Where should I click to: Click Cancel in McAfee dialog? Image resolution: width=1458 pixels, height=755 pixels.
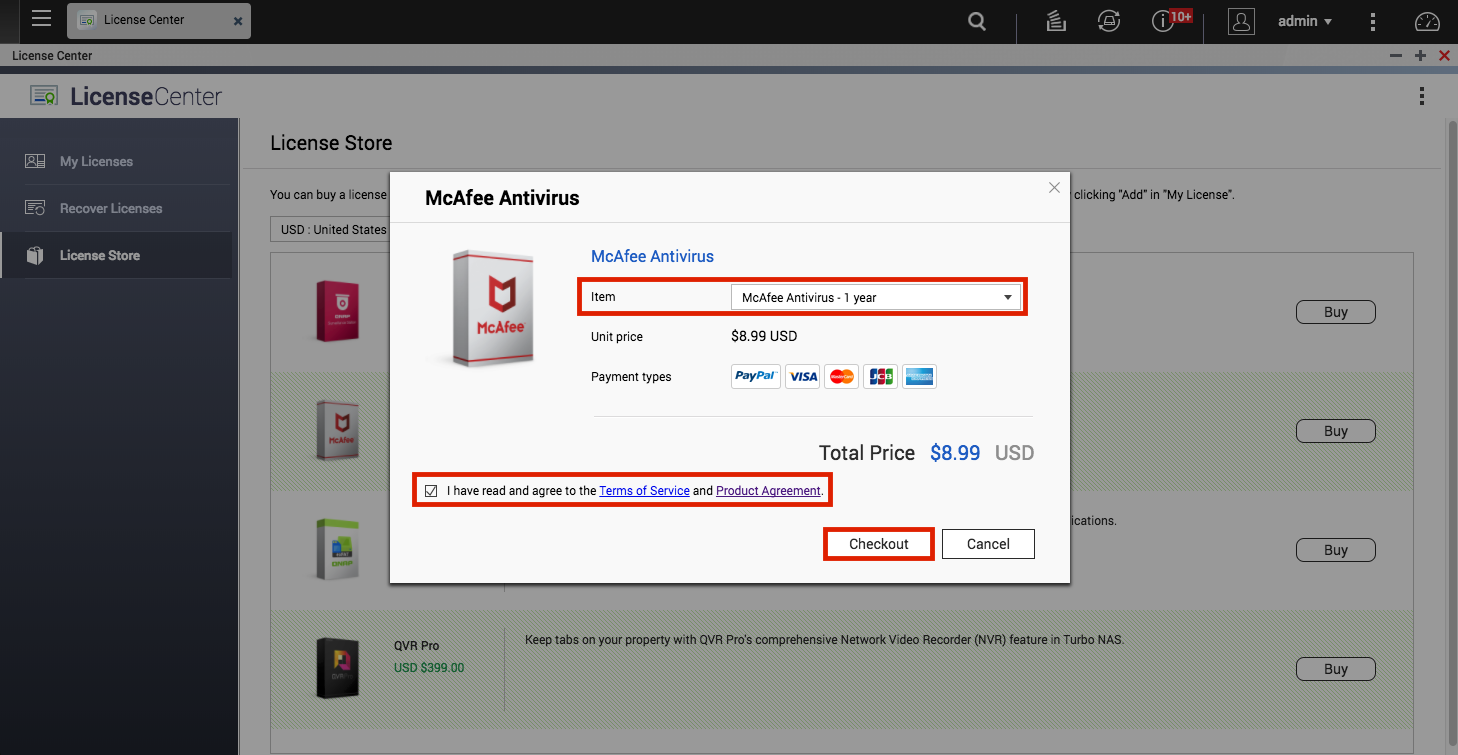pyautogui.click(x=988, y=544)
